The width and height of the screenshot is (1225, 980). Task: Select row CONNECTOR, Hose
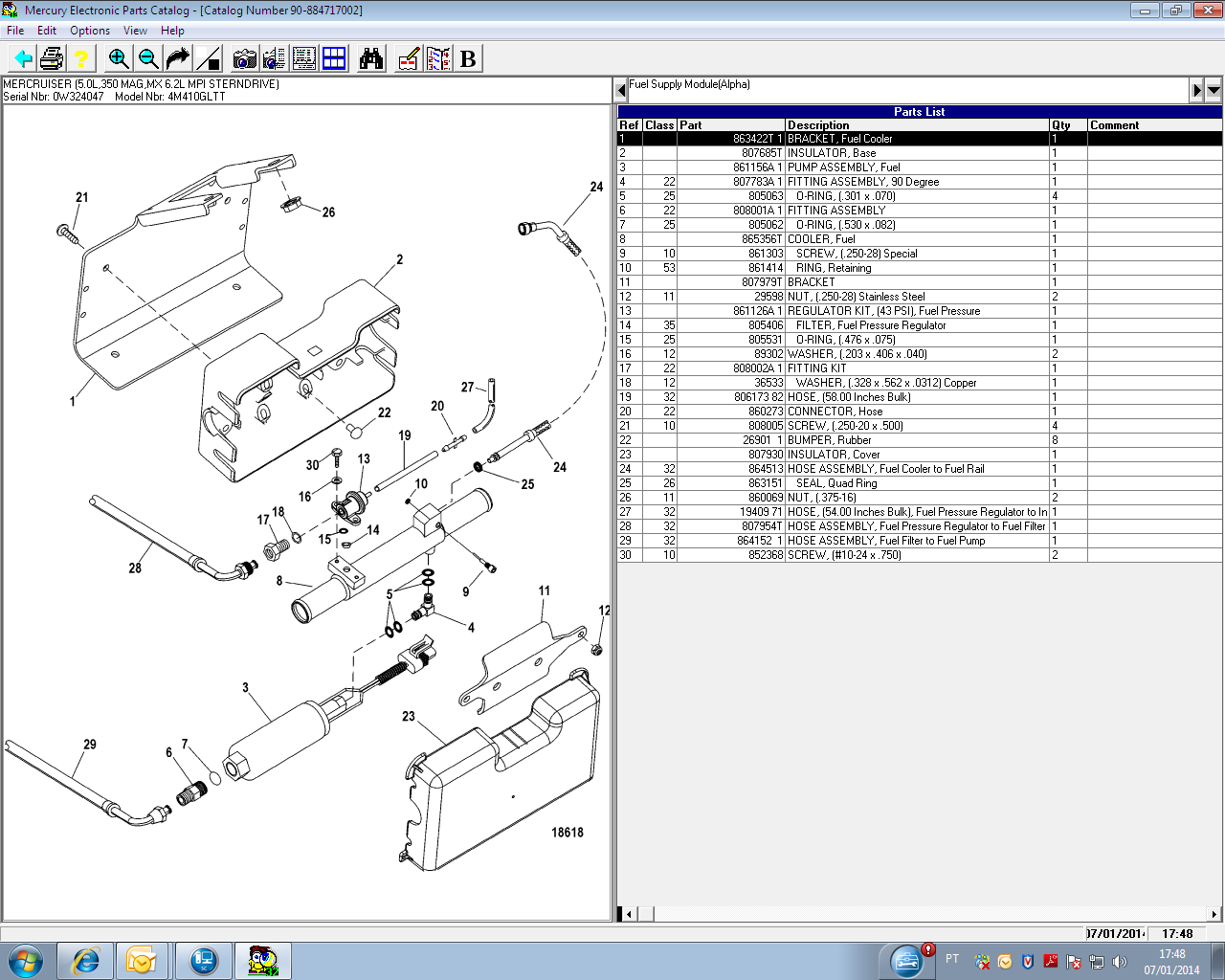(920, 412)
